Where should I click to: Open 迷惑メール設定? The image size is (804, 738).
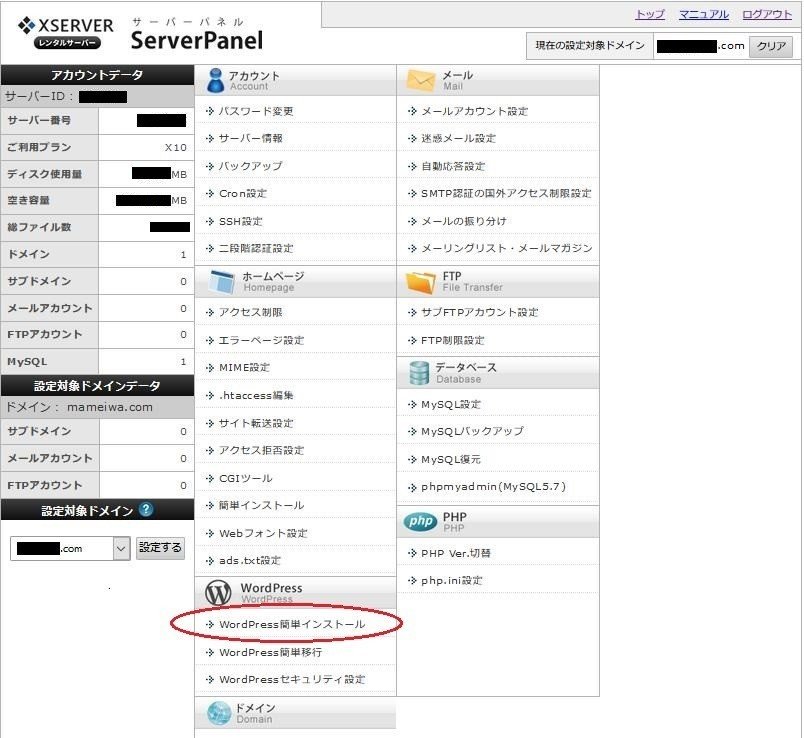tap(458, 138)
